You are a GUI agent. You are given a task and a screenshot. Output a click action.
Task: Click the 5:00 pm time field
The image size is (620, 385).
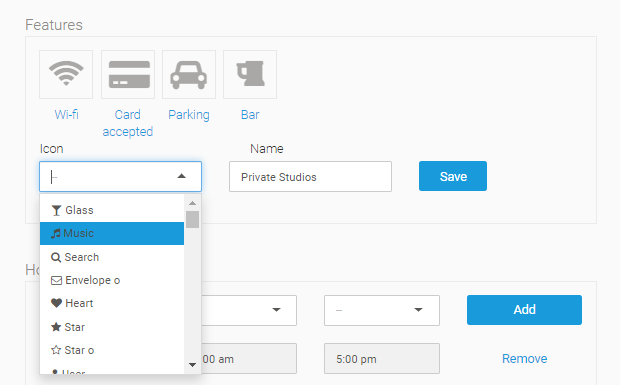382,359
